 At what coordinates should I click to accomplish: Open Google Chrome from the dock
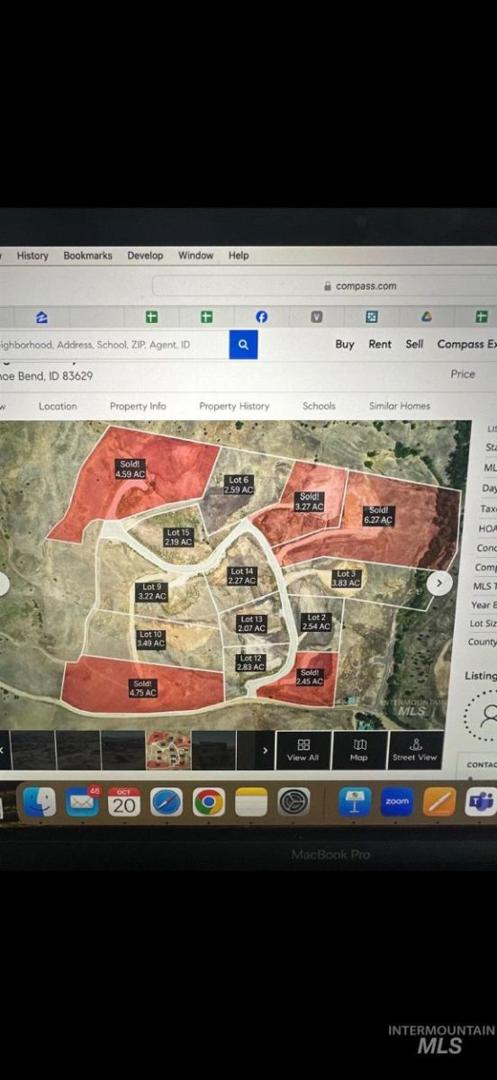209,802
